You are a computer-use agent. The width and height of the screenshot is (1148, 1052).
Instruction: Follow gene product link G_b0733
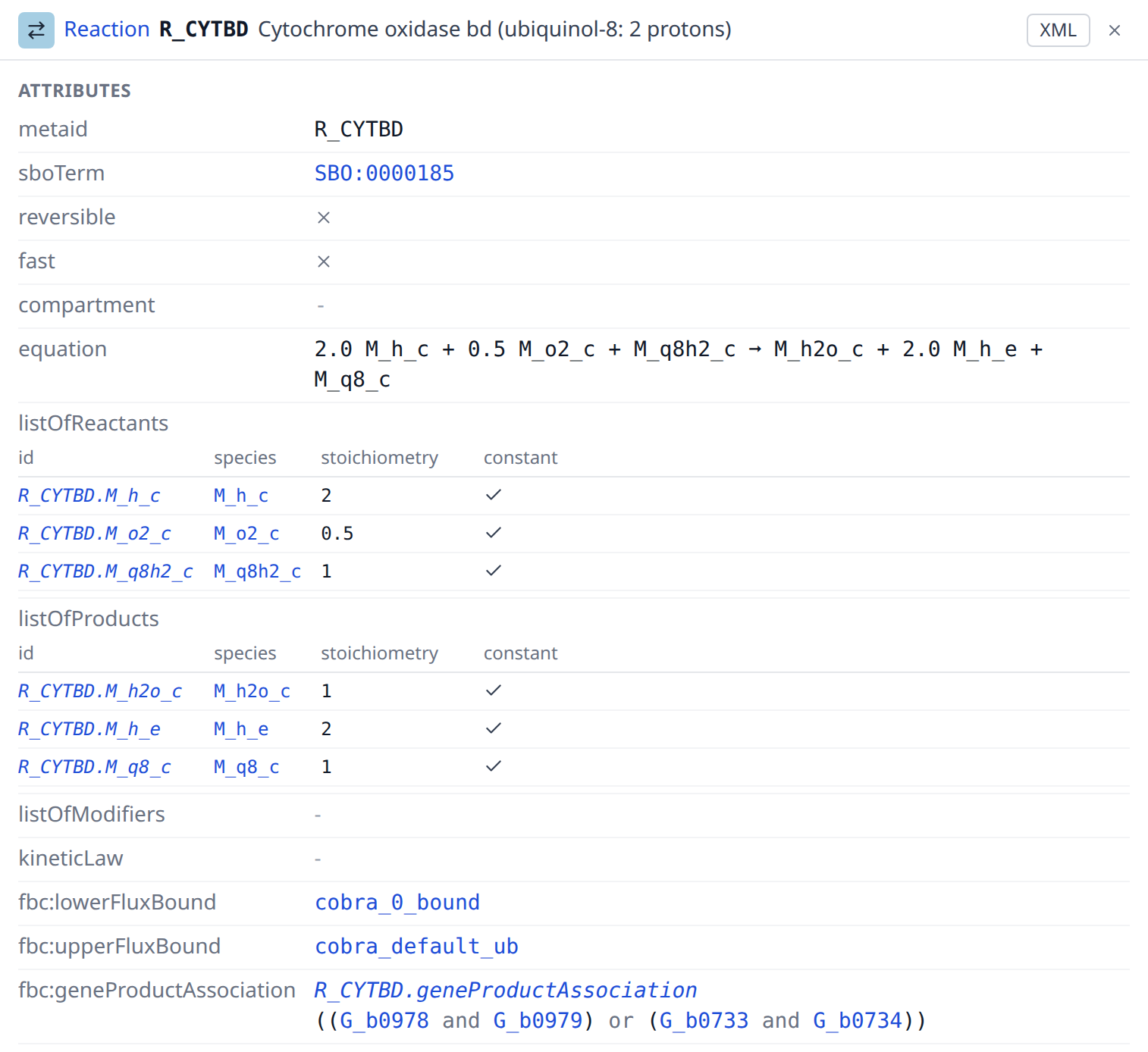[704, 1021]
